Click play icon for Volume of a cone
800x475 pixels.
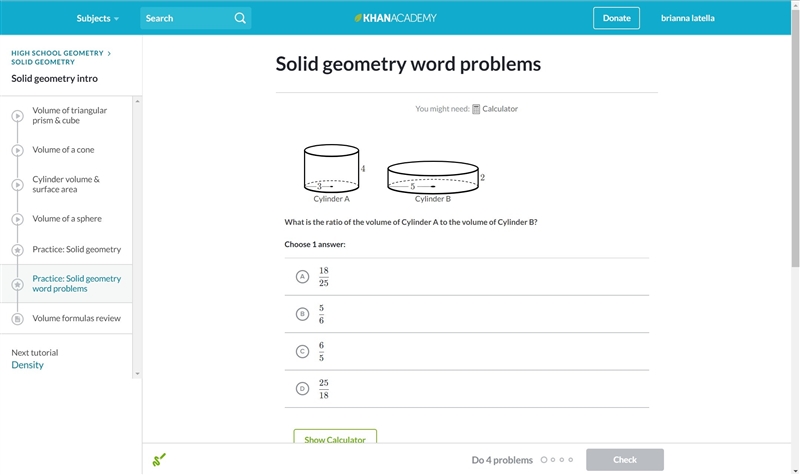17,150
